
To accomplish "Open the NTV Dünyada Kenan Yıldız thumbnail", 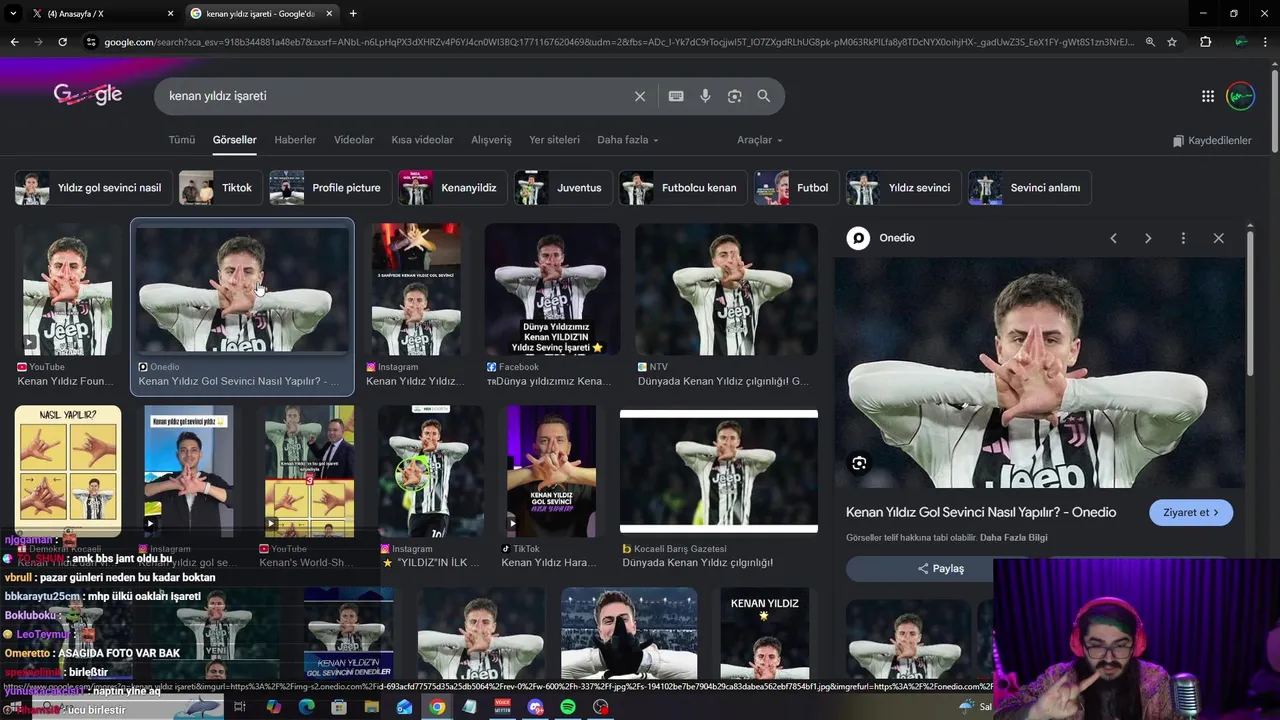I will click(x=726, y=290).
